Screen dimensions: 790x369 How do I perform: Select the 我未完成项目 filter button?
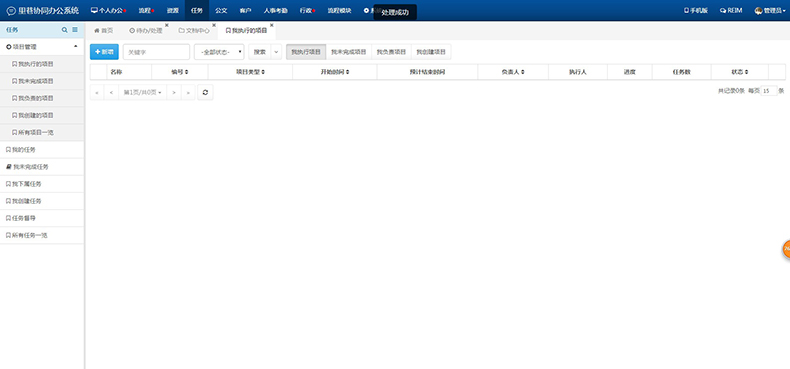[x=349, y=52]
